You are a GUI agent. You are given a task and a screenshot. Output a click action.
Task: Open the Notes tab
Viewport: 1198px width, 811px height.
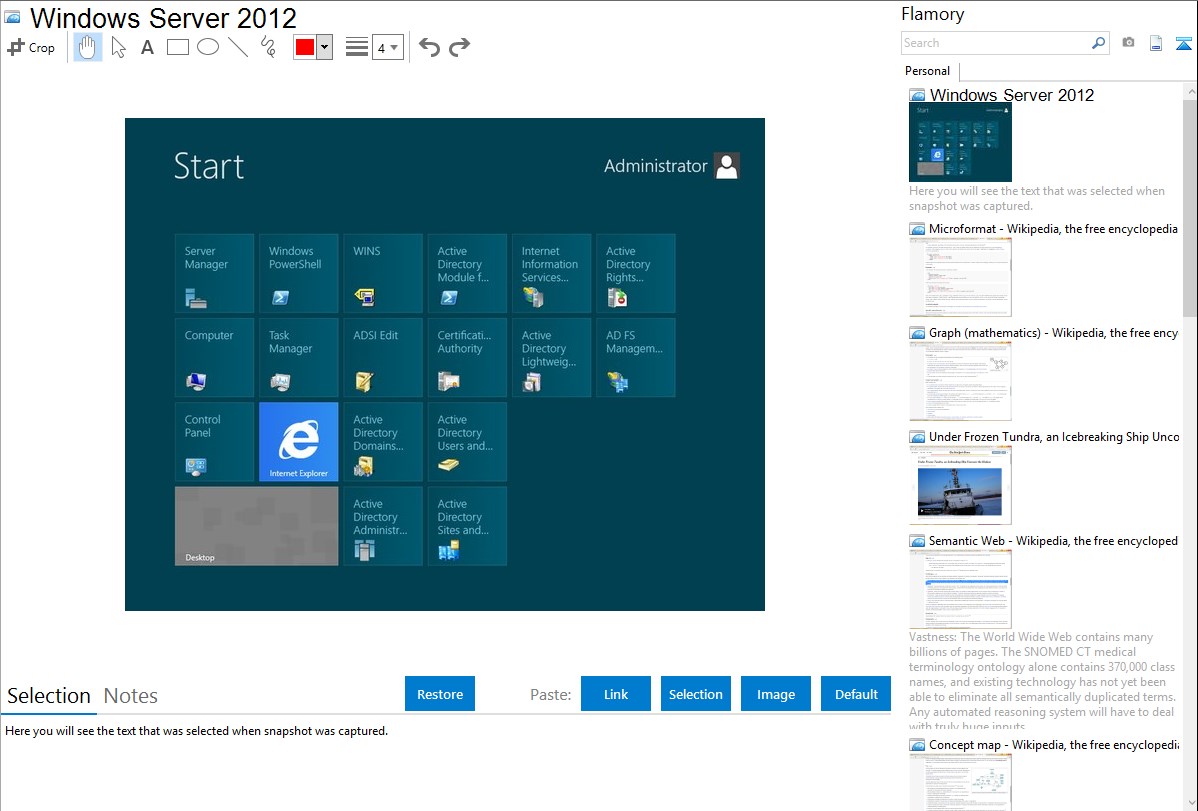(131, 696)
